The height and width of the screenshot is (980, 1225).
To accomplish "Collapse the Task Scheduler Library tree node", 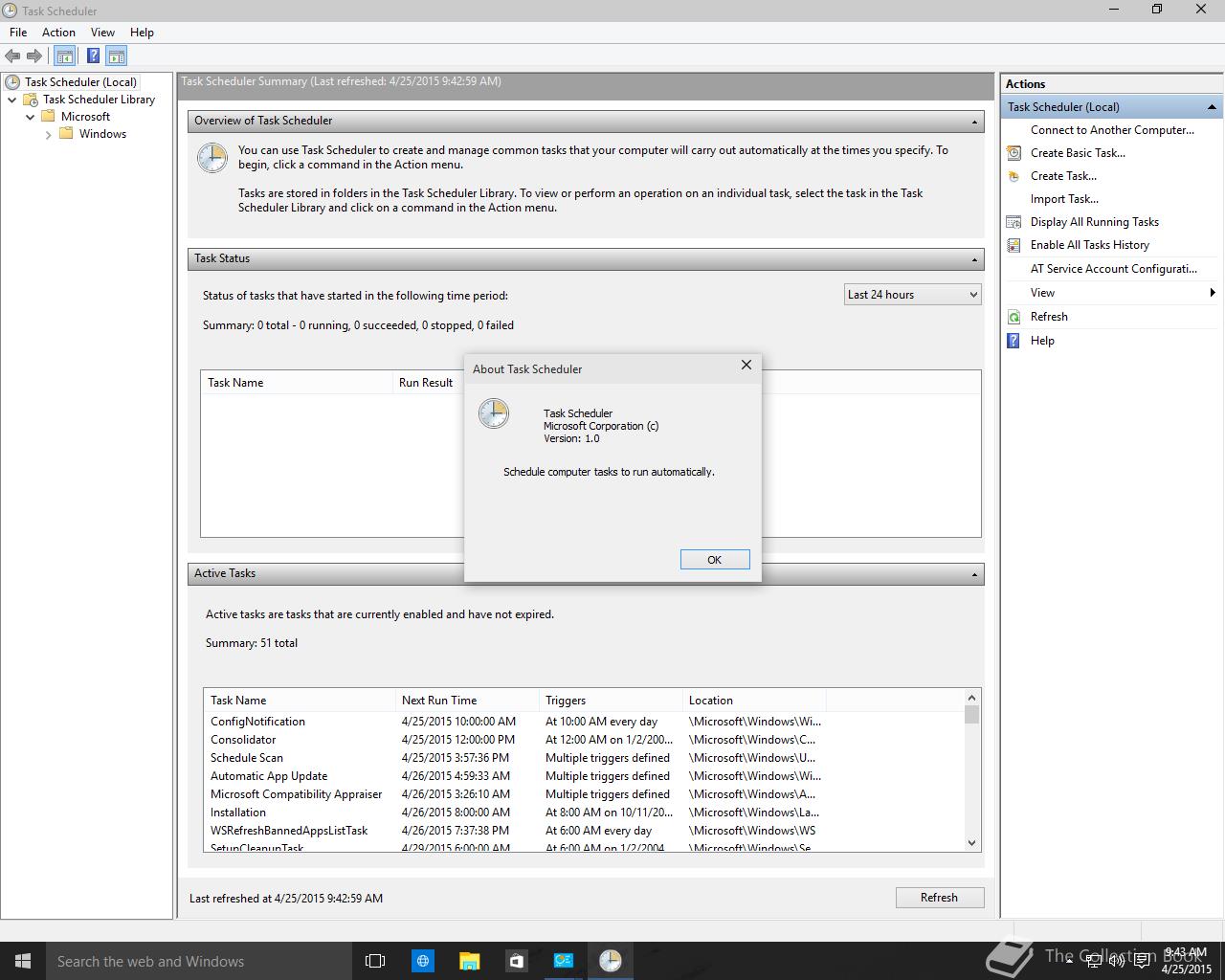I will [x=11, y=100].
